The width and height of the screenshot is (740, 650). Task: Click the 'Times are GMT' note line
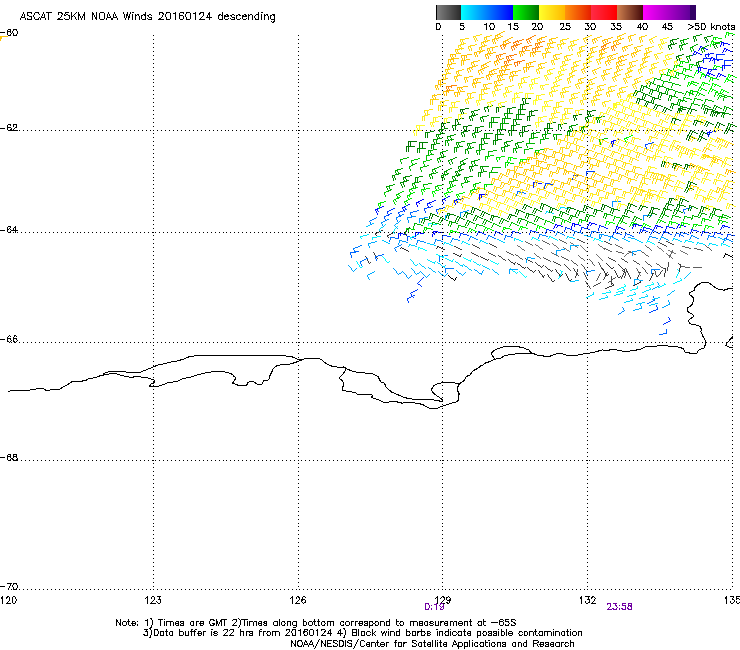pos(316,623)
